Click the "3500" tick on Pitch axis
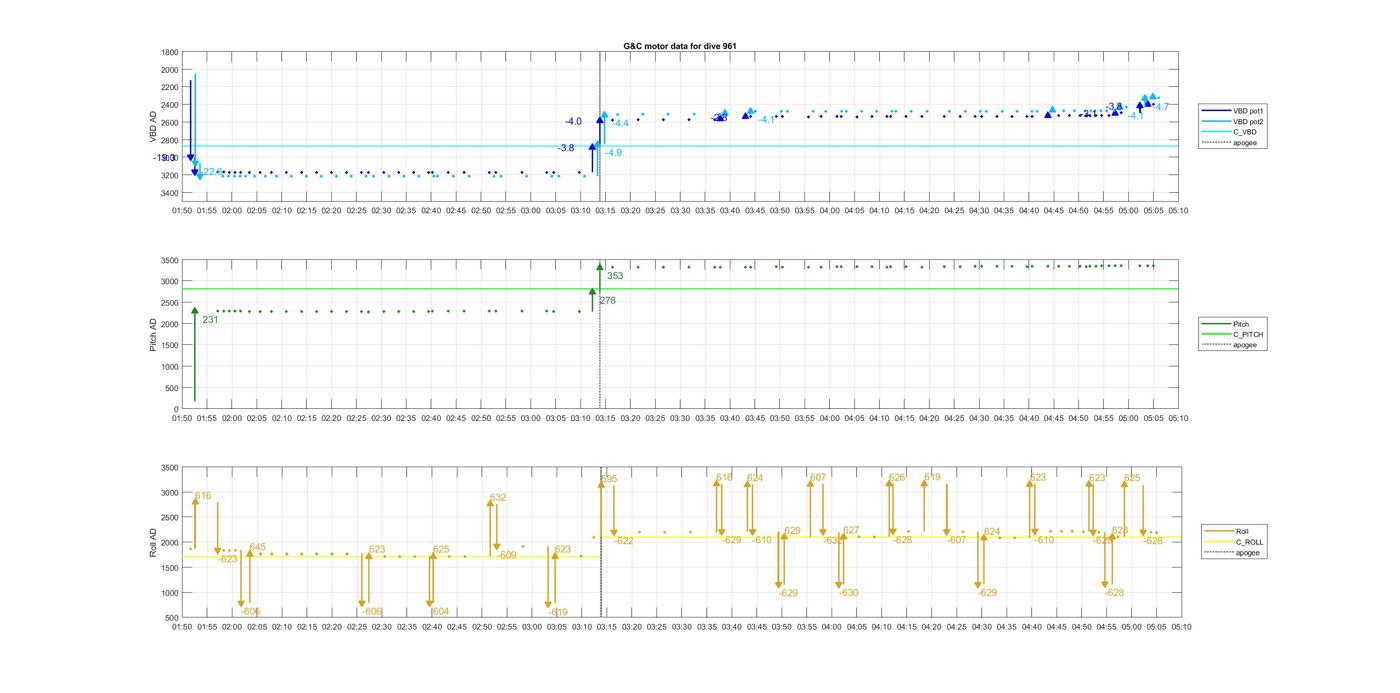This screenshot has height=693, width=1400. click(170, 261)
